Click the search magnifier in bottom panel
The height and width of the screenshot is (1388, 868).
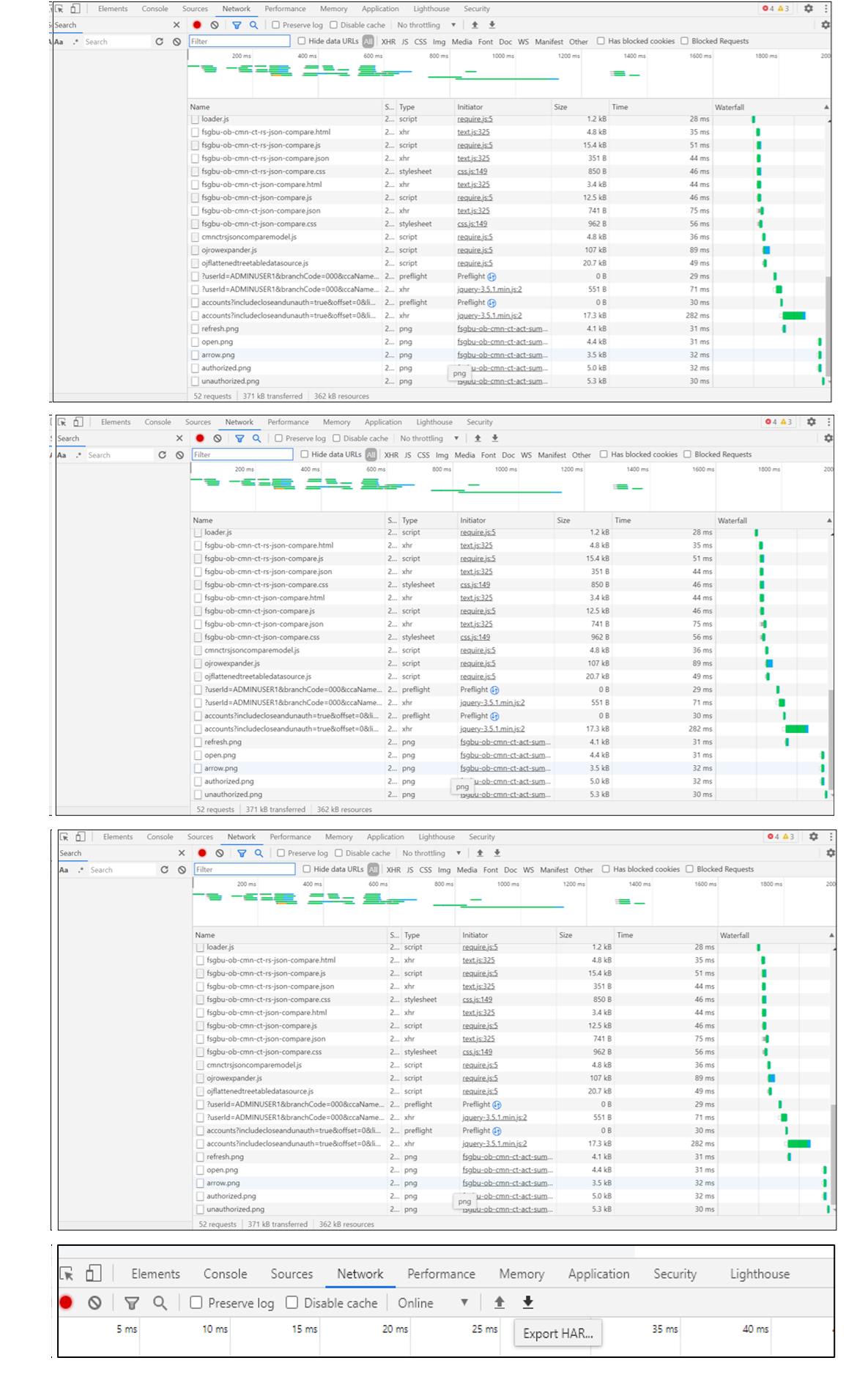(x=160, y=1302)
